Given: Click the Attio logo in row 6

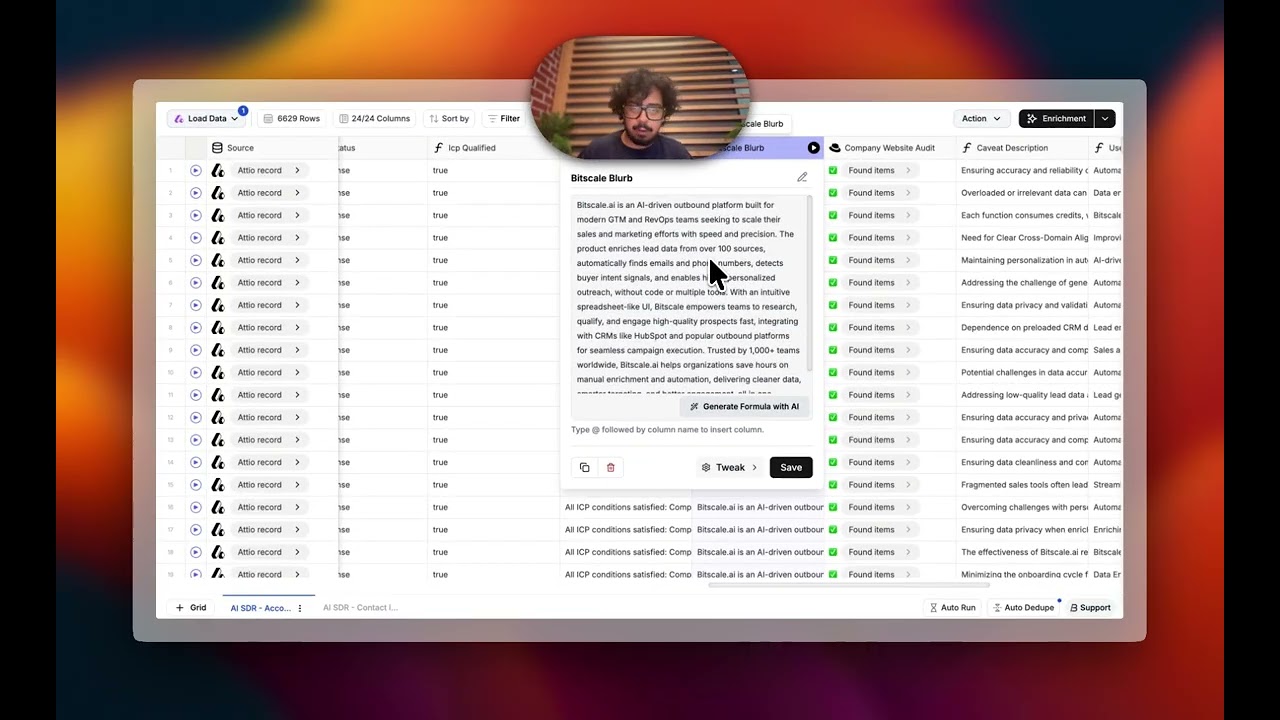Looking at the screenshot, I should coord(218,283).
